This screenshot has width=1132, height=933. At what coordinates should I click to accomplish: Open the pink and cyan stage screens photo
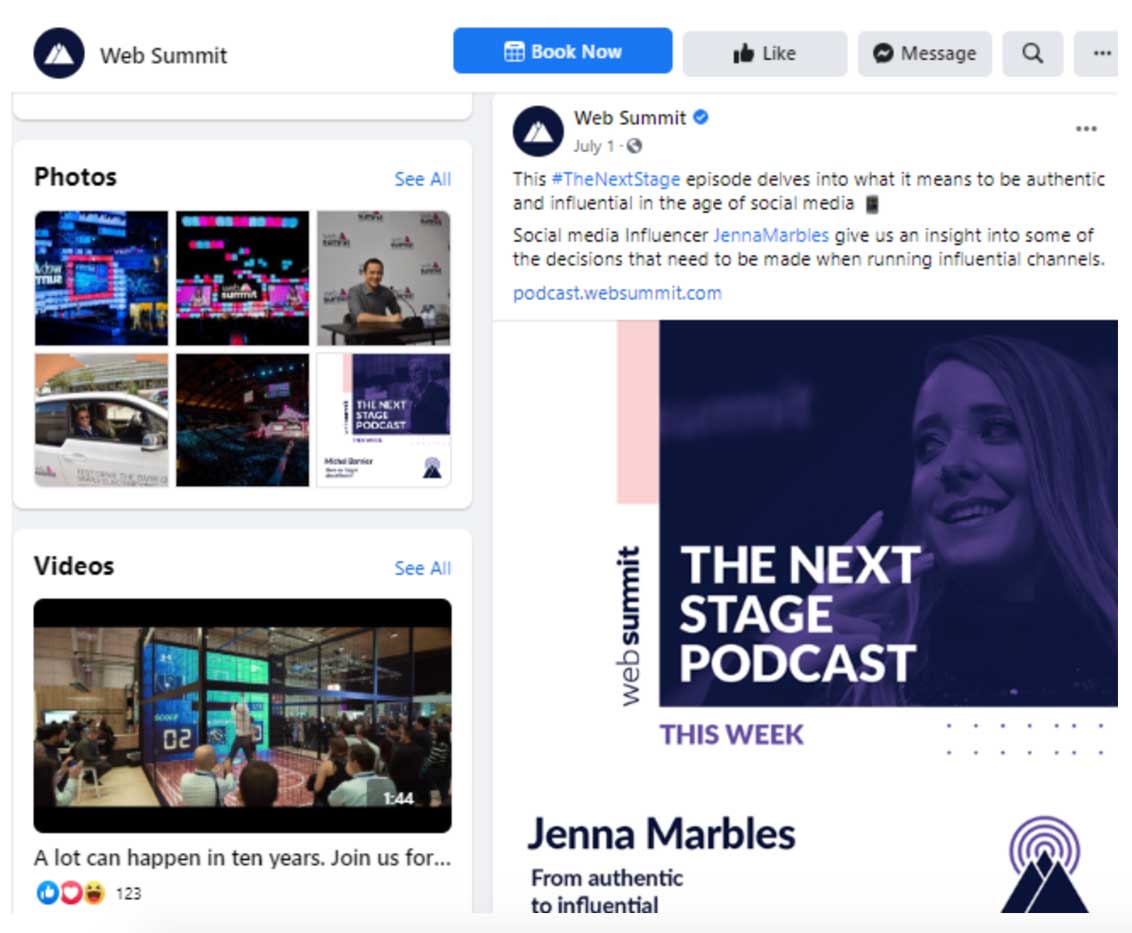[243, 278]
